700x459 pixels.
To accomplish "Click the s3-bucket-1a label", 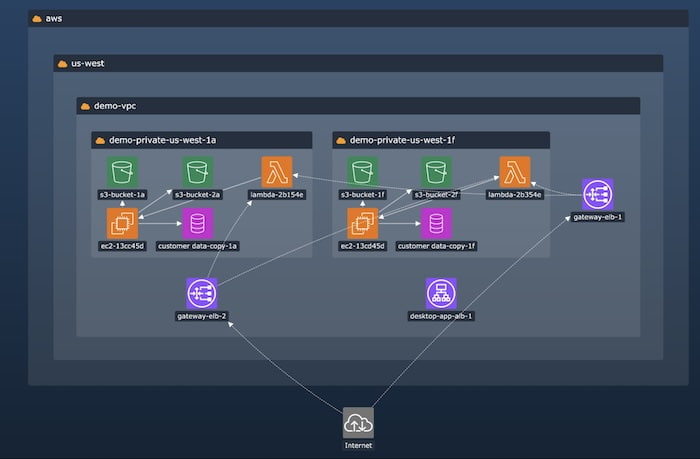I will 122,195.
